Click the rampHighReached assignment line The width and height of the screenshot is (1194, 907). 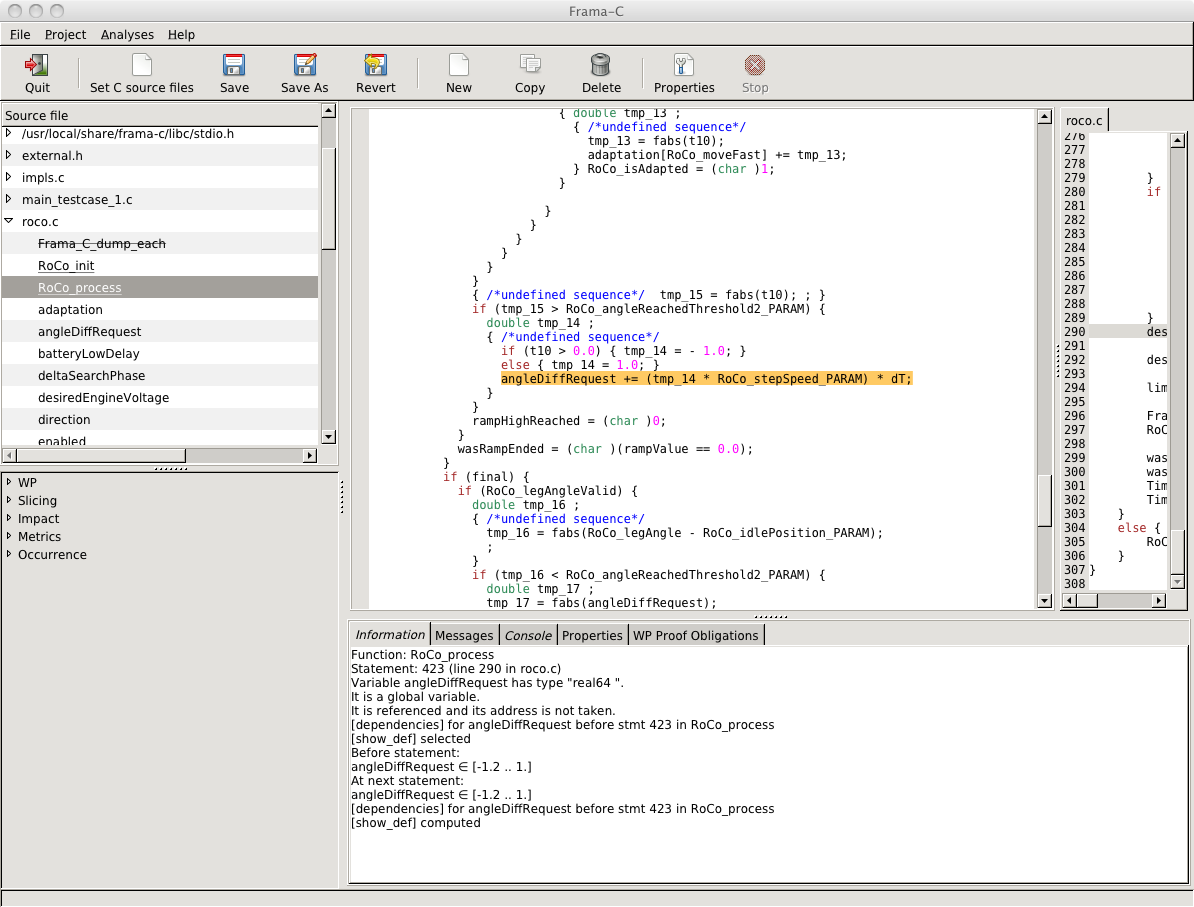(569, 421)
